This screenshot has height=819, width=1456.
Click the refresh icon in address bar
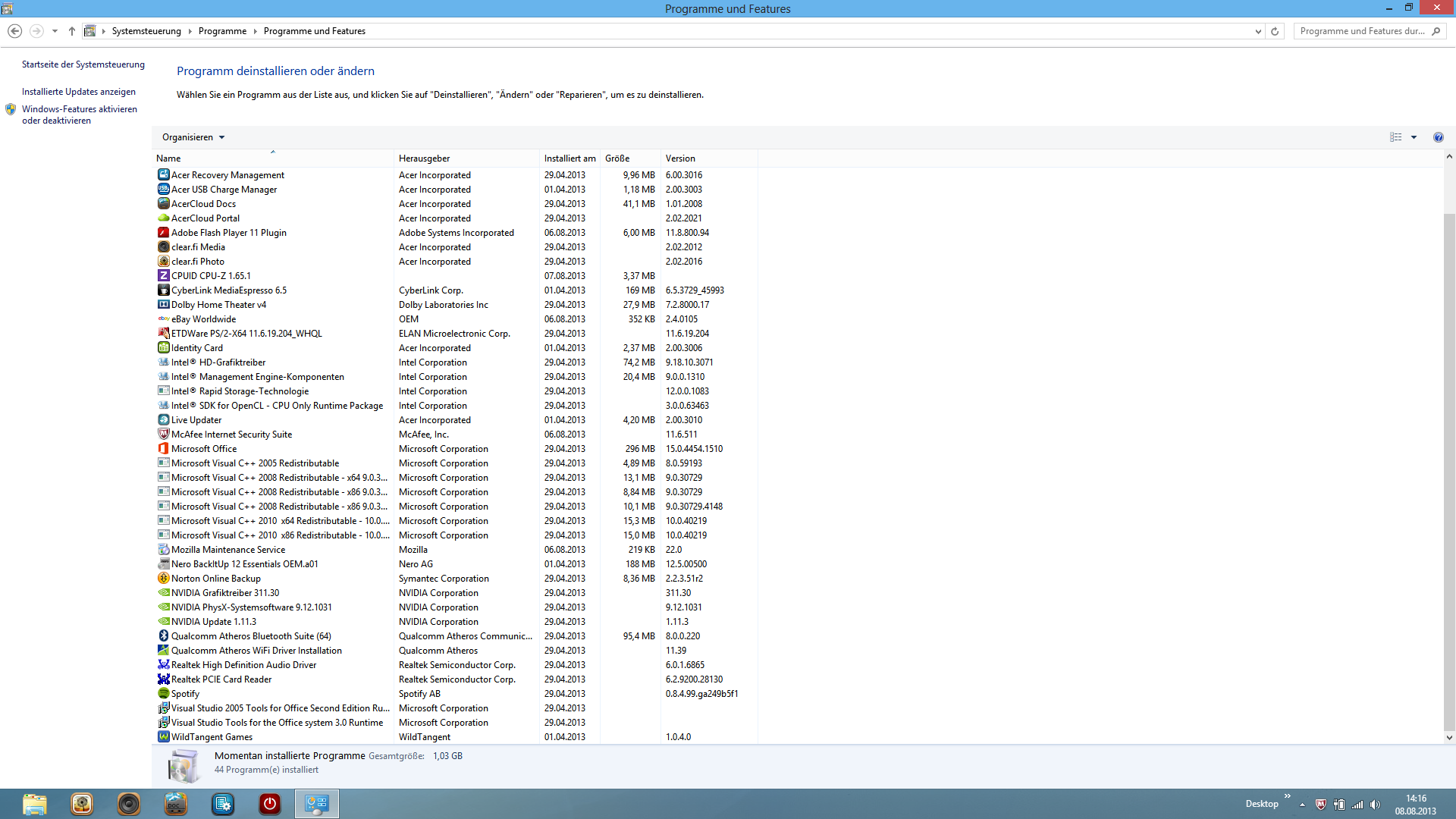coord(1275,31)
